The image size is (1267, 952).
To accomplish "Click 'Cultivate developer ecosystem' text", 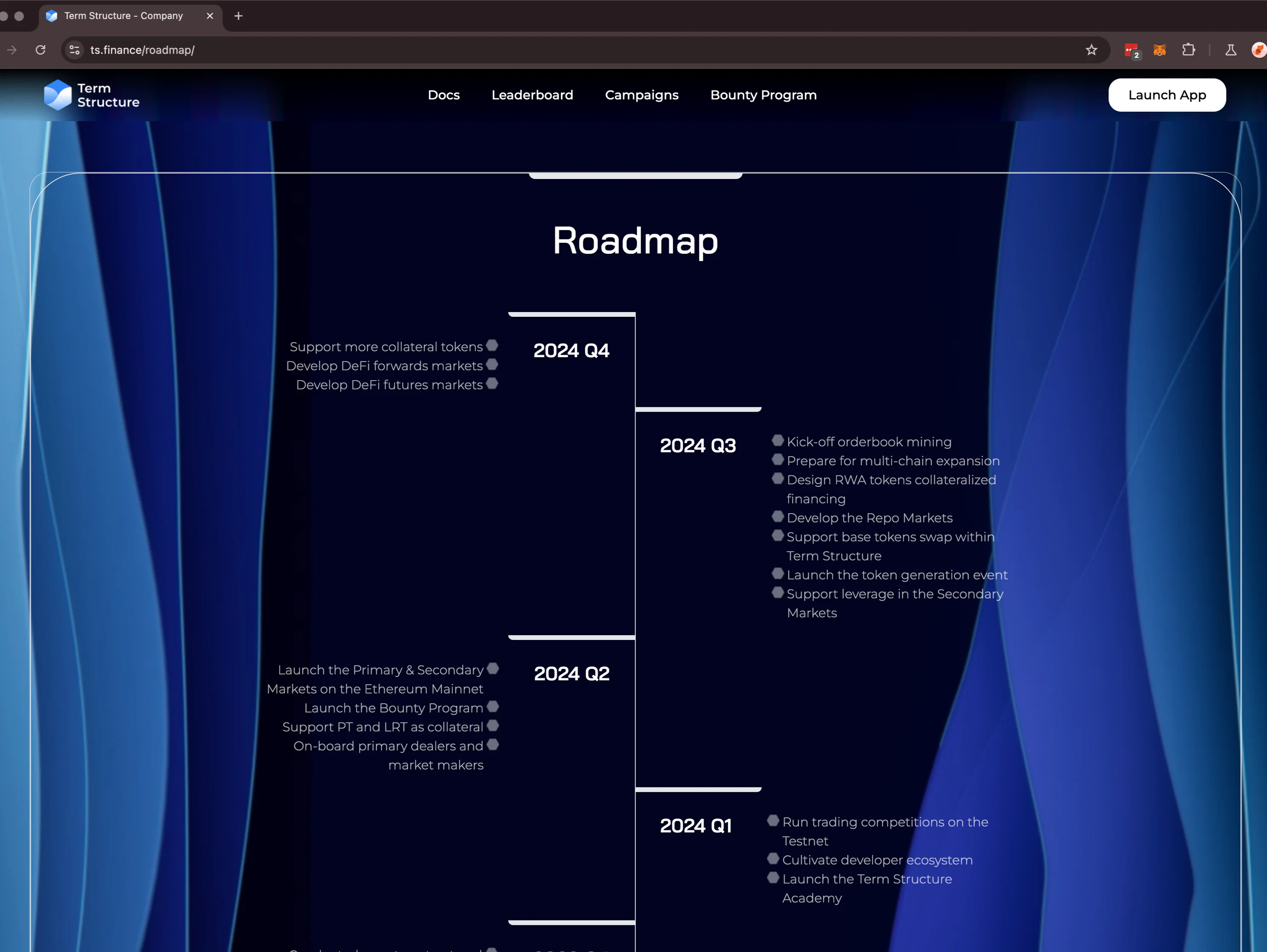I will 878,860.
